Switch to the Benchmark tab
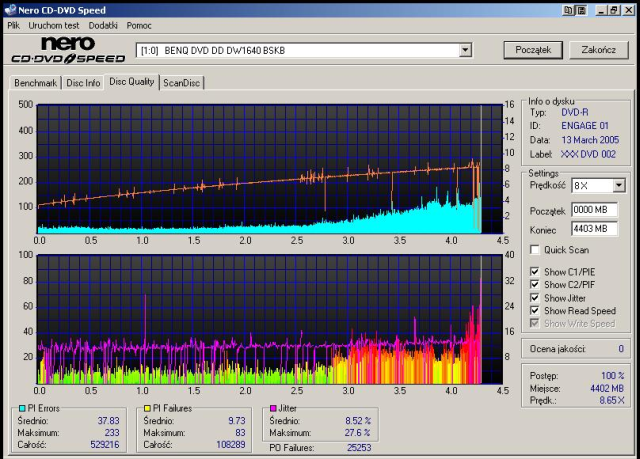The width and height of the screenshot is (640, 459). tap(35, 83)
